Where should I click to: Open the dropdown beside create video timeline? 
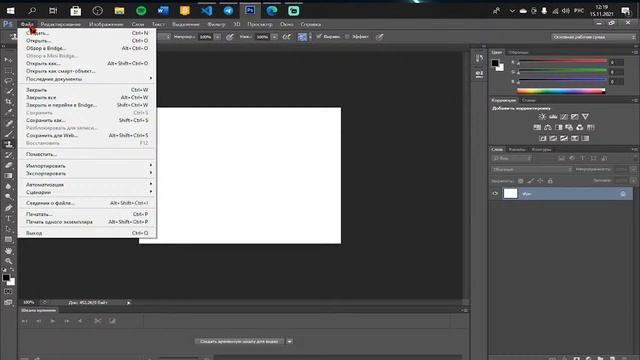289,341
